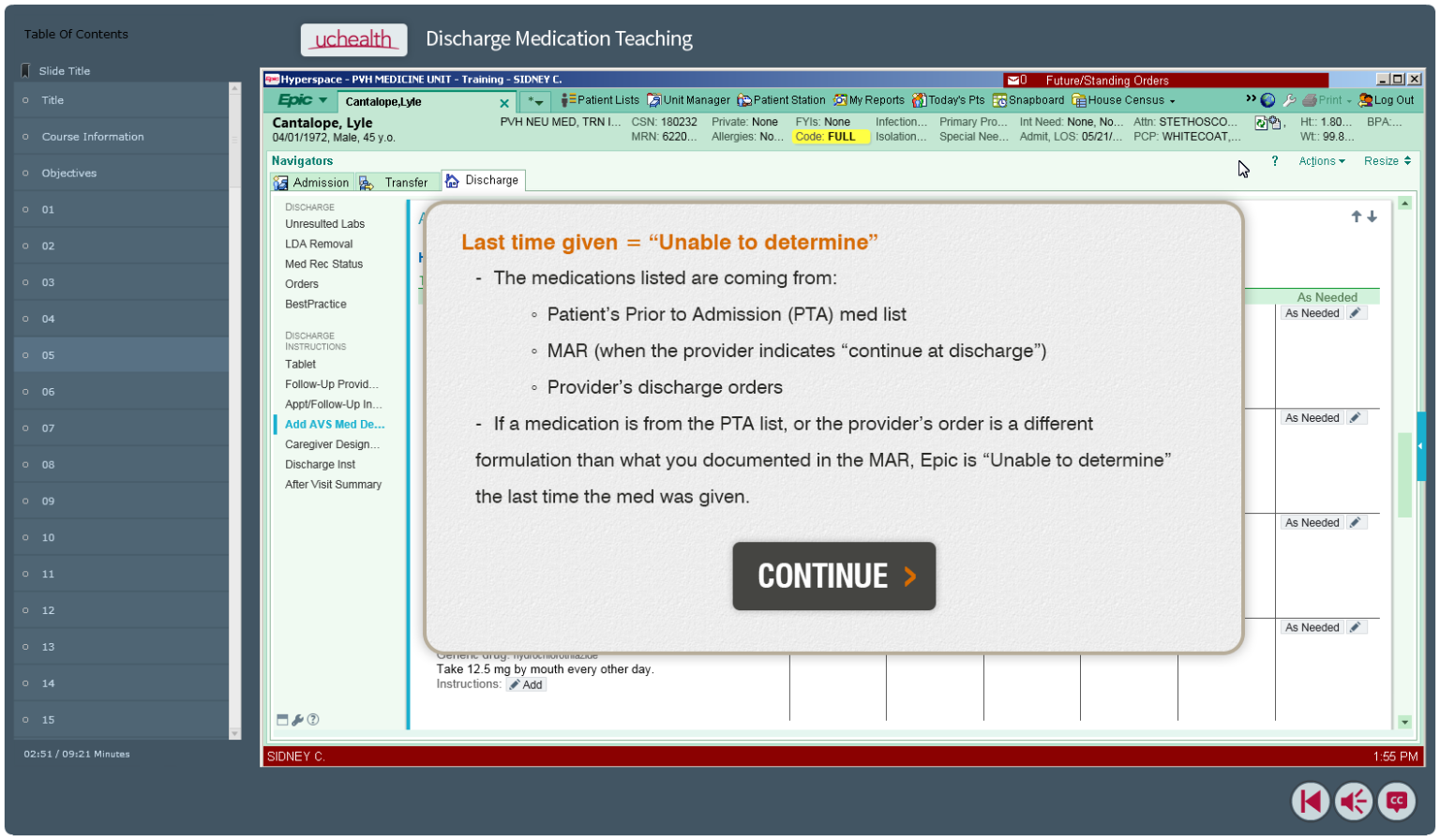Switch to the Admission tab

(312, 182)
